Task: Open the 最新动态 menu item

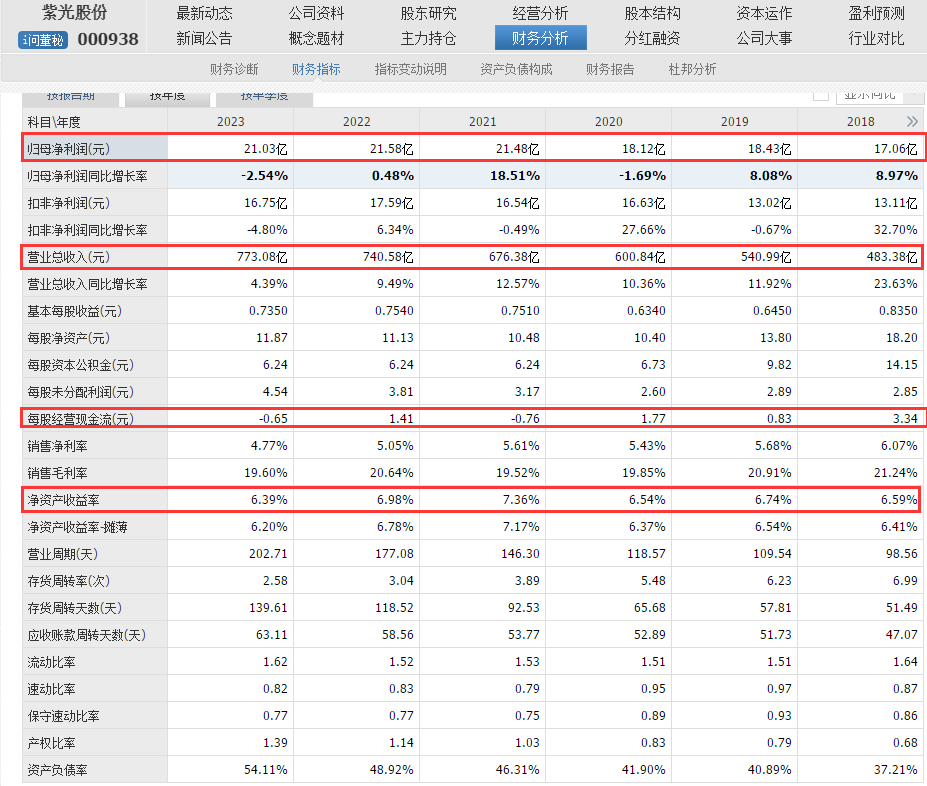Action: [204, 13]
